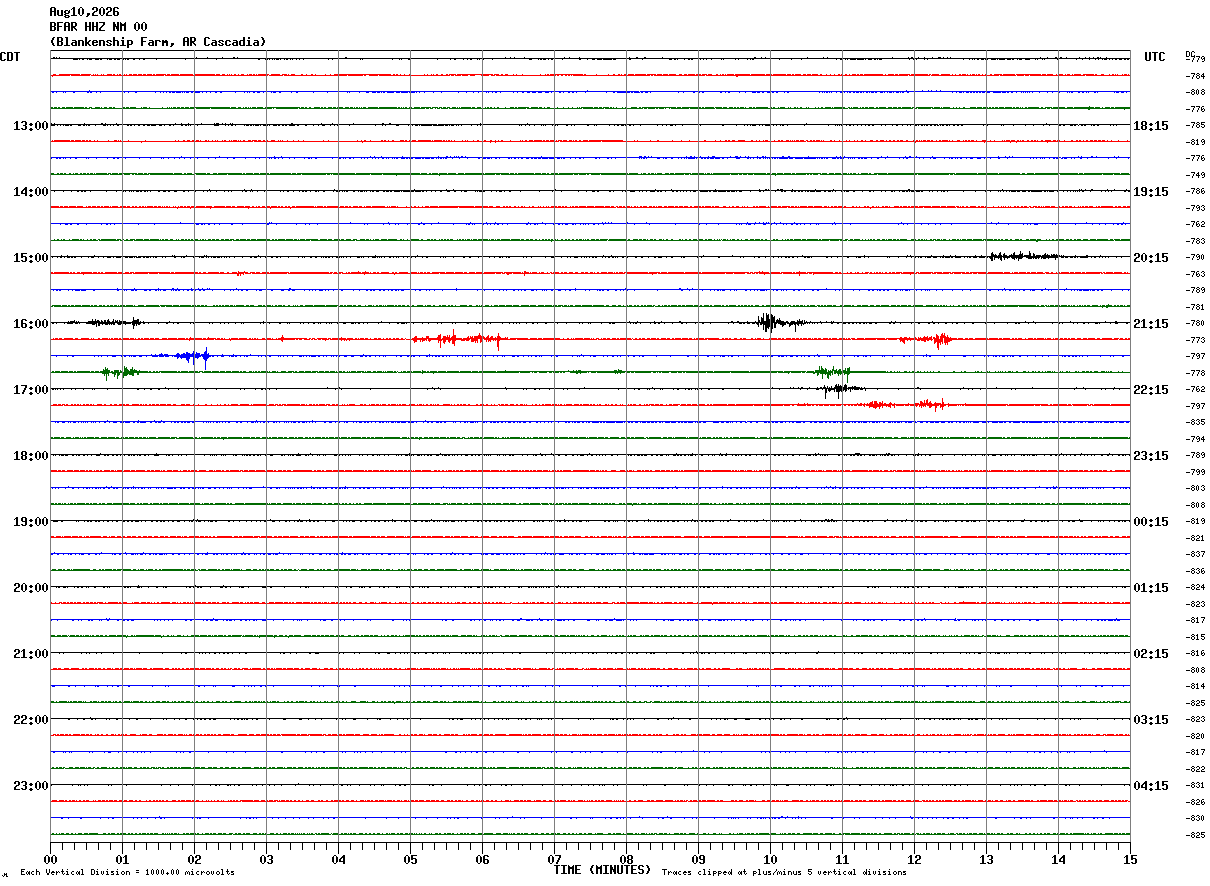This screenshot has height=886, width=1210.
Task: Select the UTC timezone label
Action: click(1155, 57)
